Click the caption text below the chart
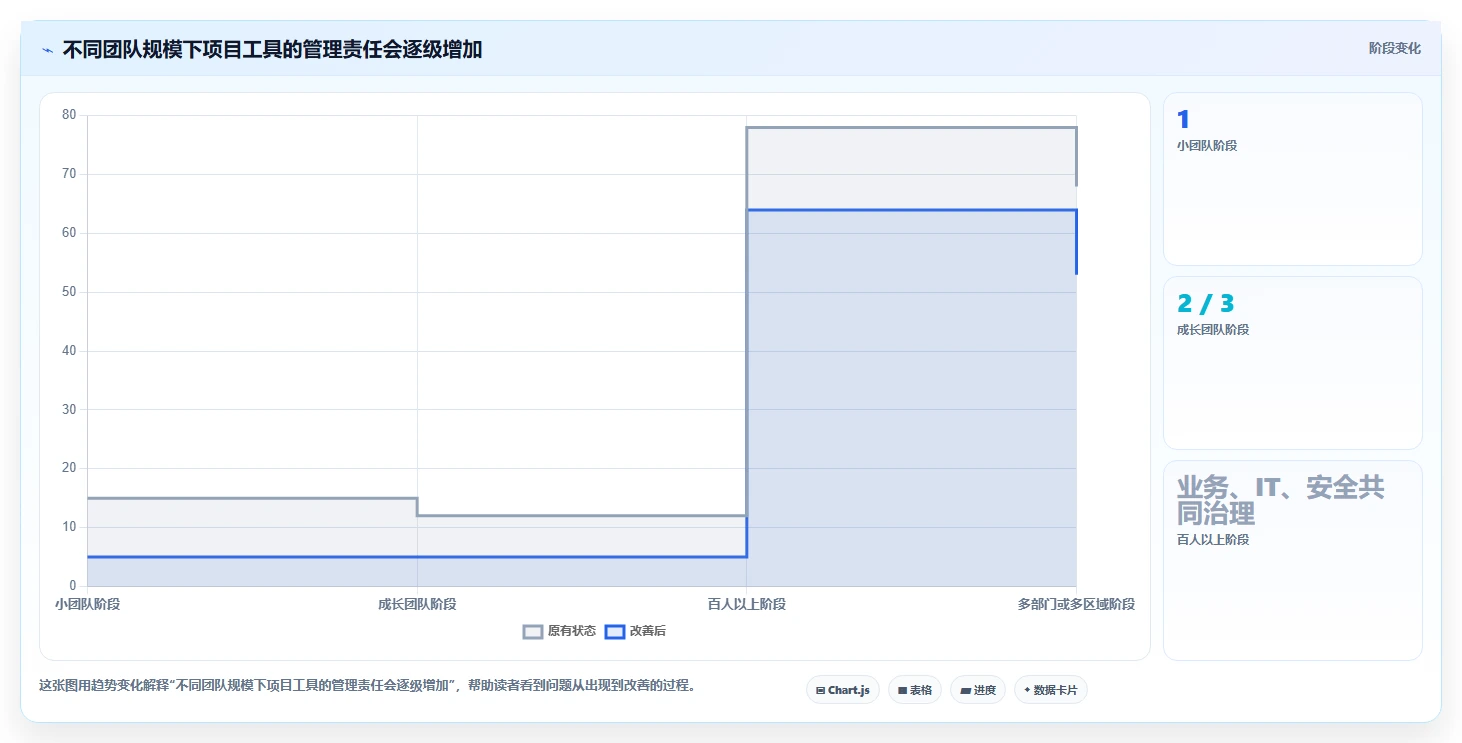Image resolution: width=1462 pixels, height=743 pixels. [x=367, y=686]
